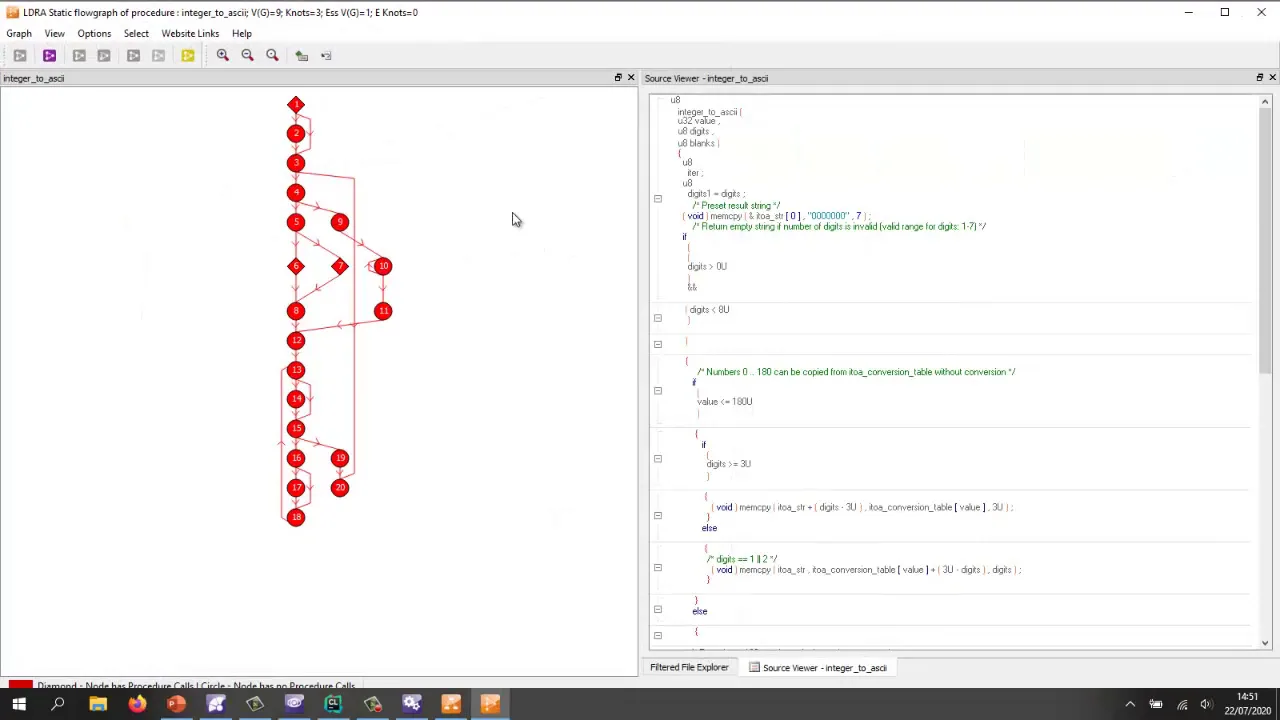Image resolution: width=1280 pixels, height=720 pixels.
Task: Click the yellow flowgraph toolbar icon
Action: (x=187, y=55)
